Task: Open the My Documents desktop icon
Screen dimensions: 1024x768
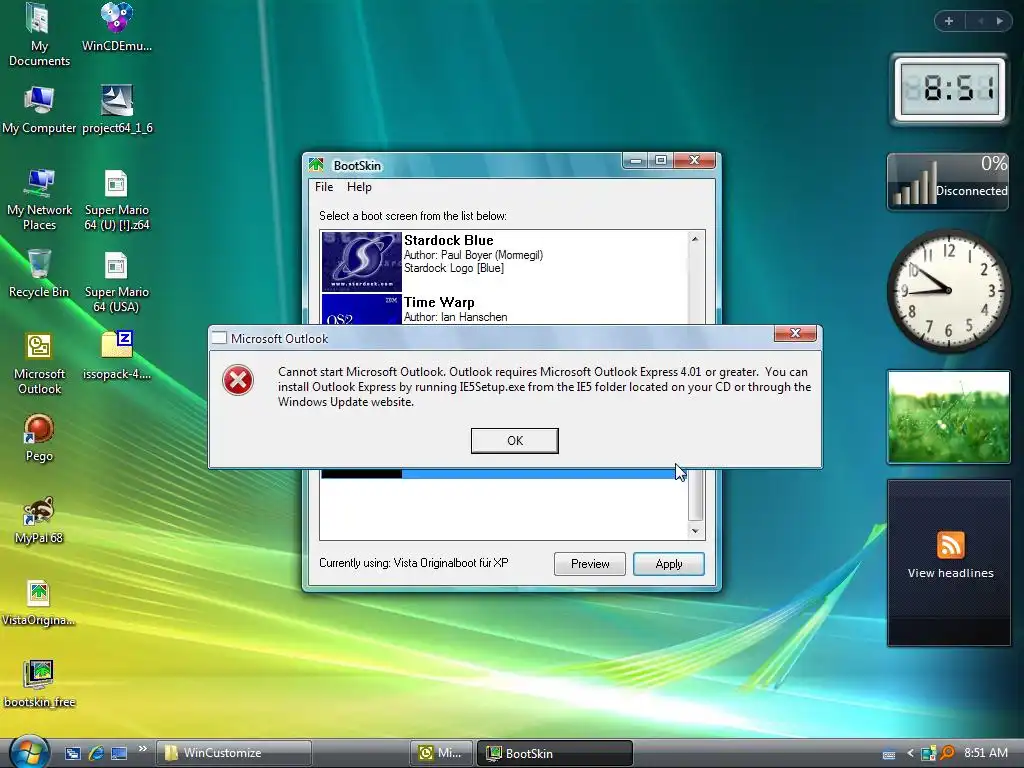Action: (39, 35)
